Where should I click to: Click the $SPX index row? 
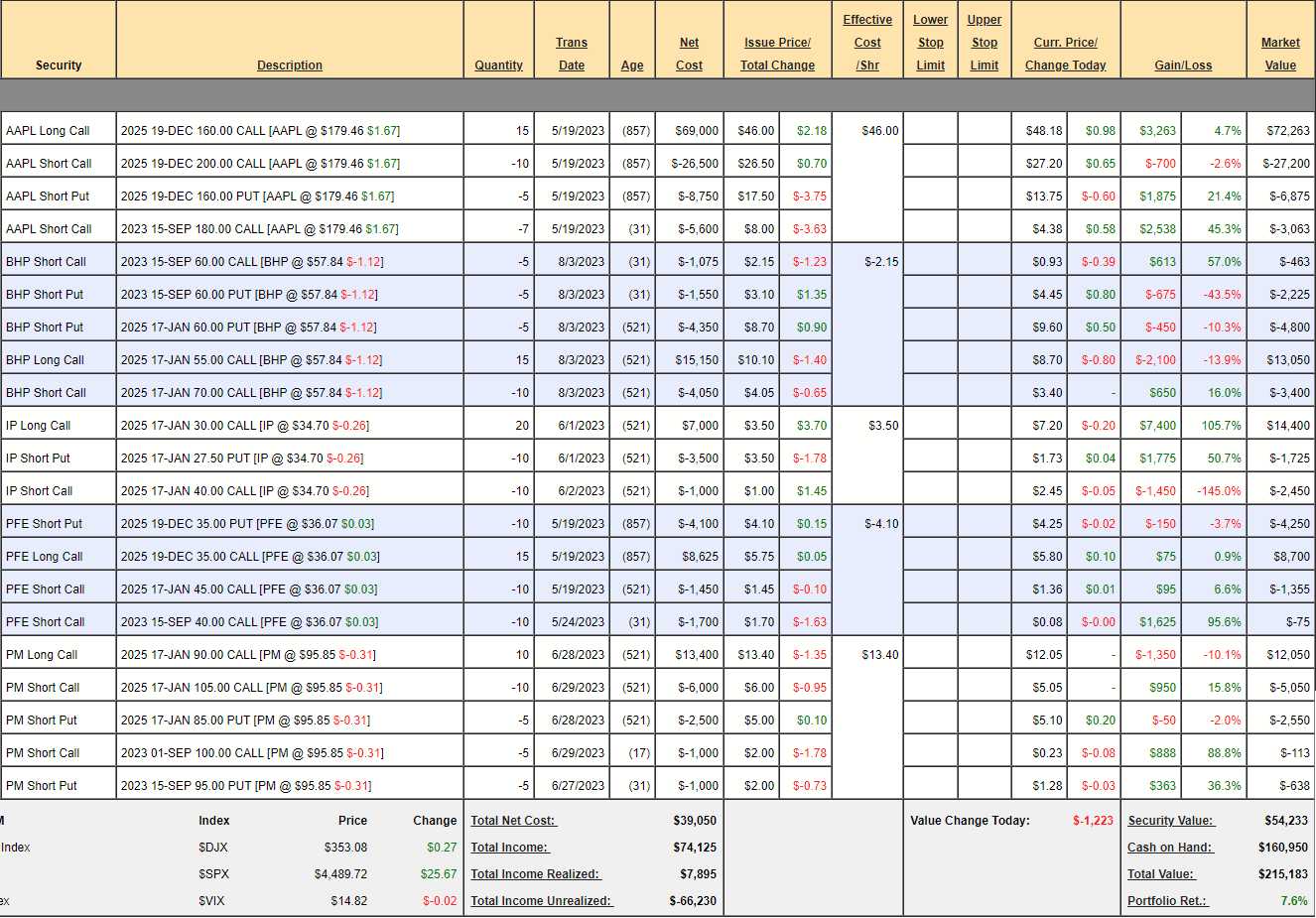point(213,874)
